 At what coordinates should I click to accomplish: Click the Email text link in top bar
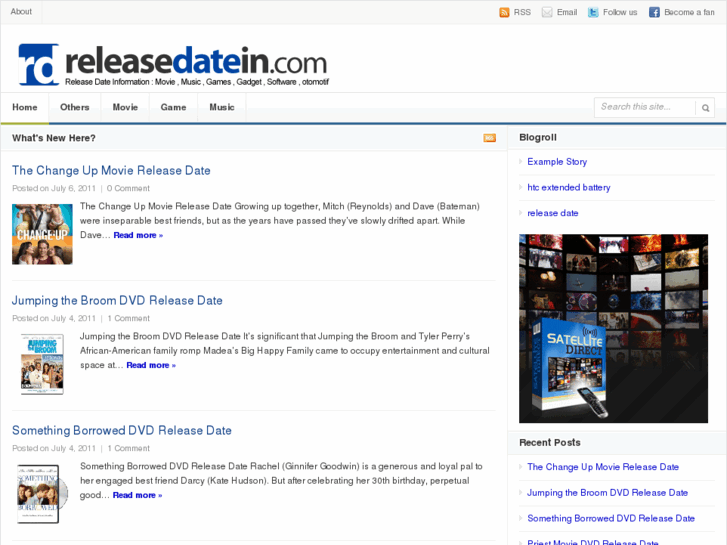(567, 13)
